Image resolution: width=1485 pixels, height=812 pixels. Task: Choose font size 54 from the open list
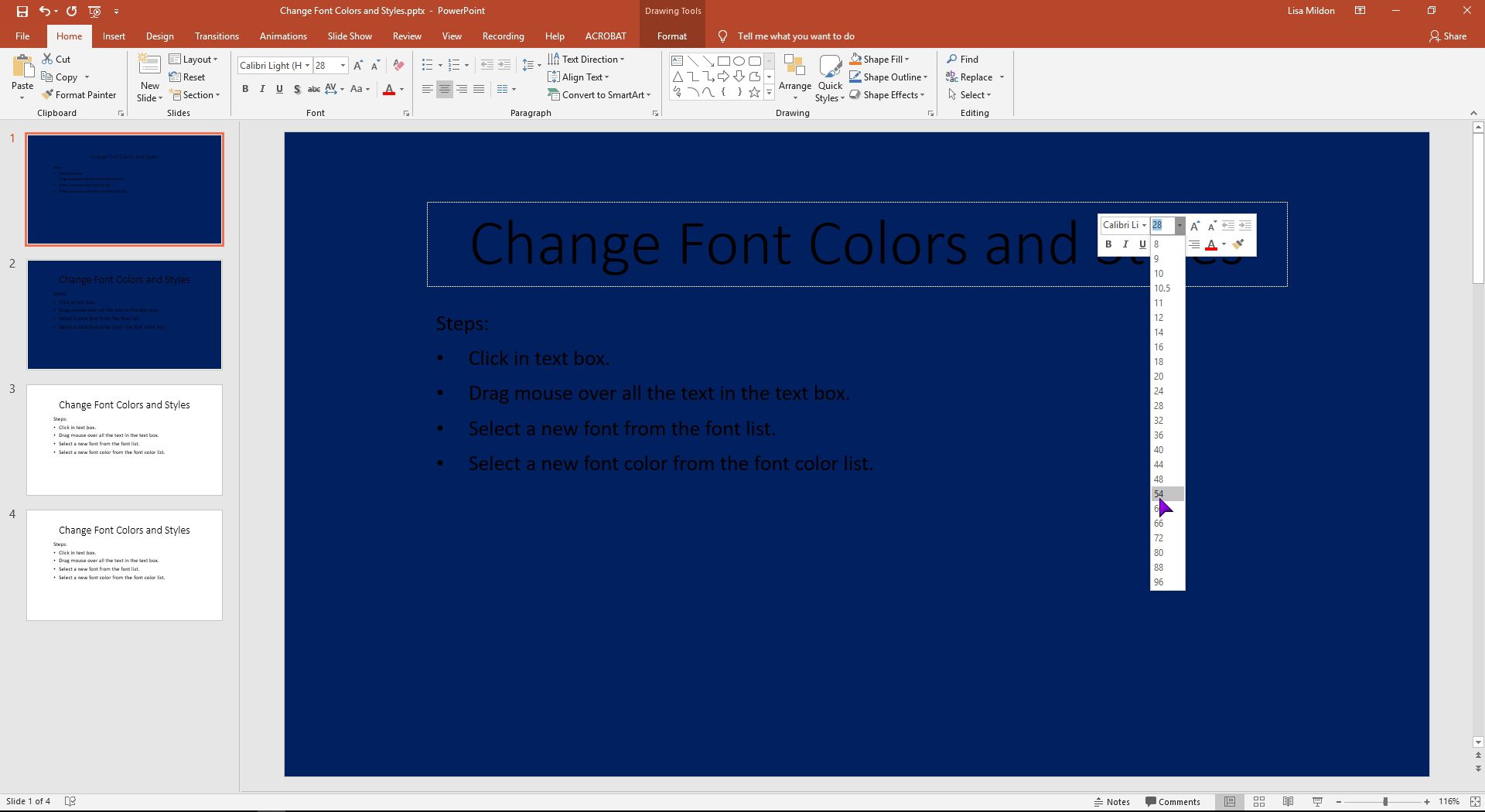click(x=1167, y=493)
